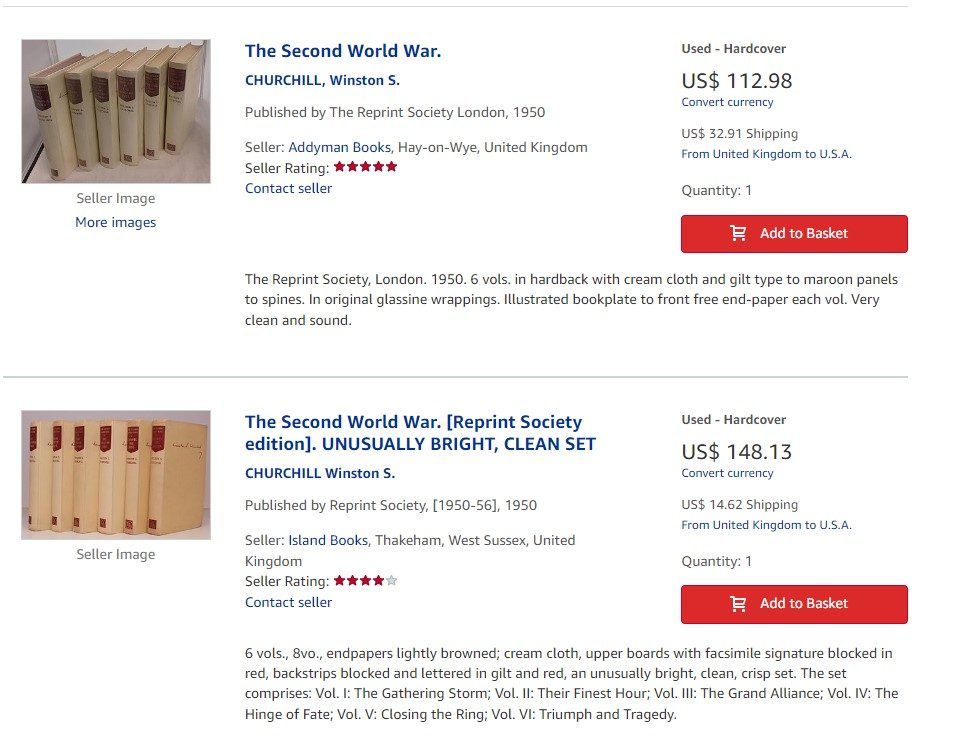Visit the Addyman Books seller page
Screen dimensions: 968x749
(x=340, y=147)
